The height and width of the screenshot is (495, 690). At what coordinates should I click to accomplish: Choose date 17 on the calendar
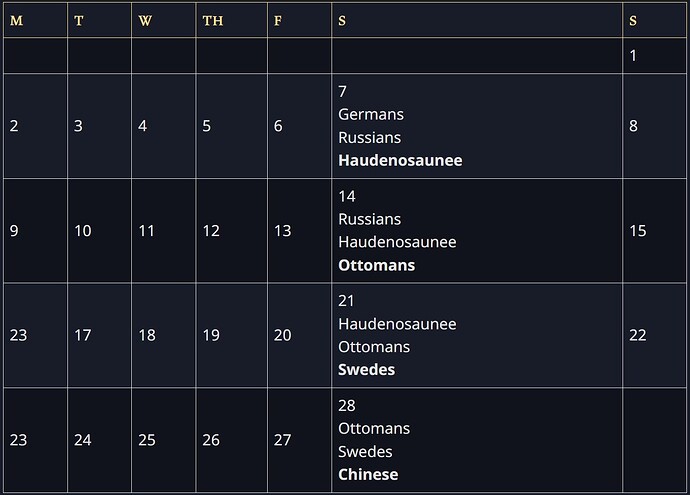83,335
